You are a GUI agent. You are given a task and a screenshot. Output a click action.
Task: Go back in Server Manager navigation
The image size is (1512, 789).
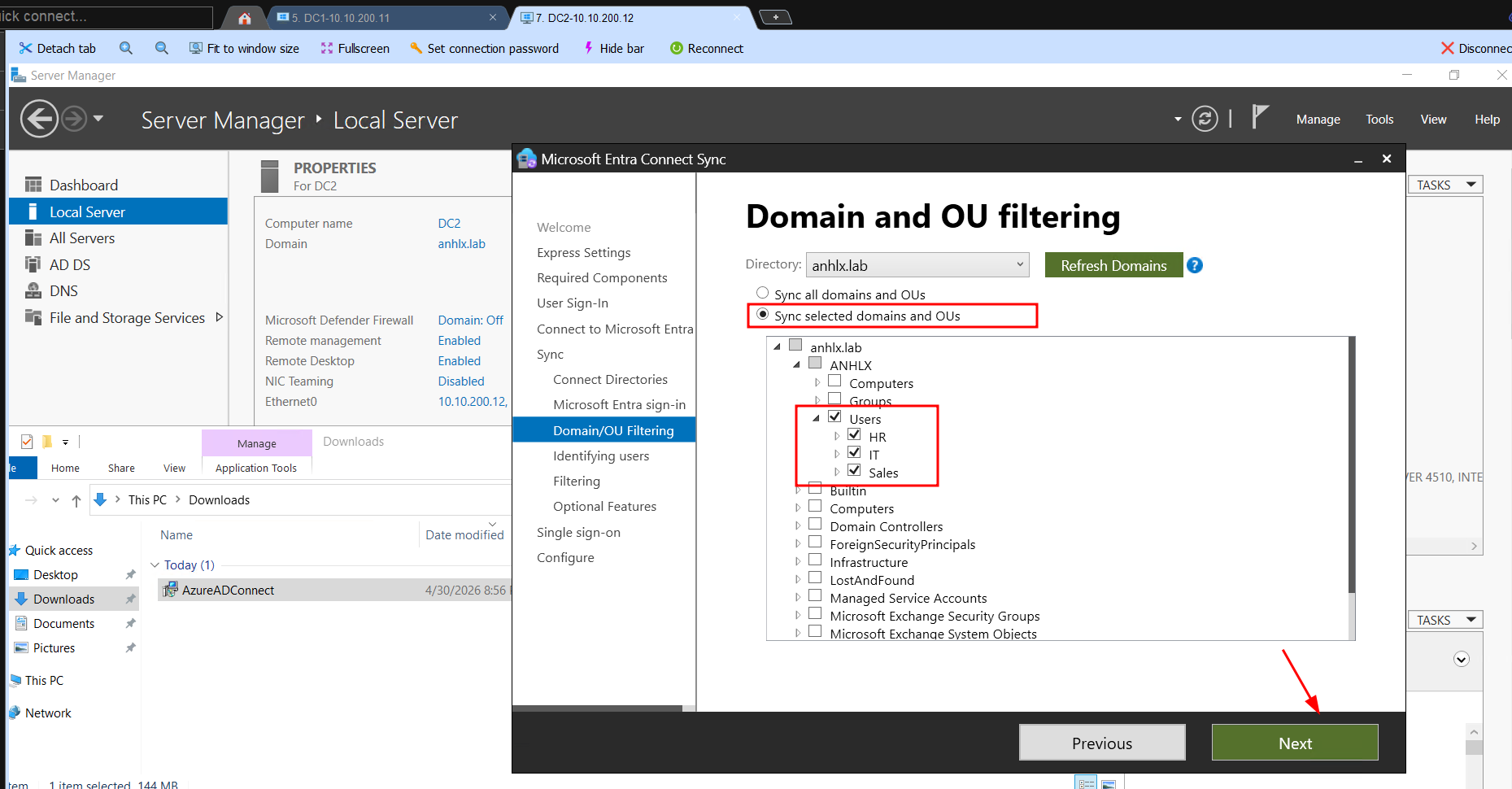point(39,119)
